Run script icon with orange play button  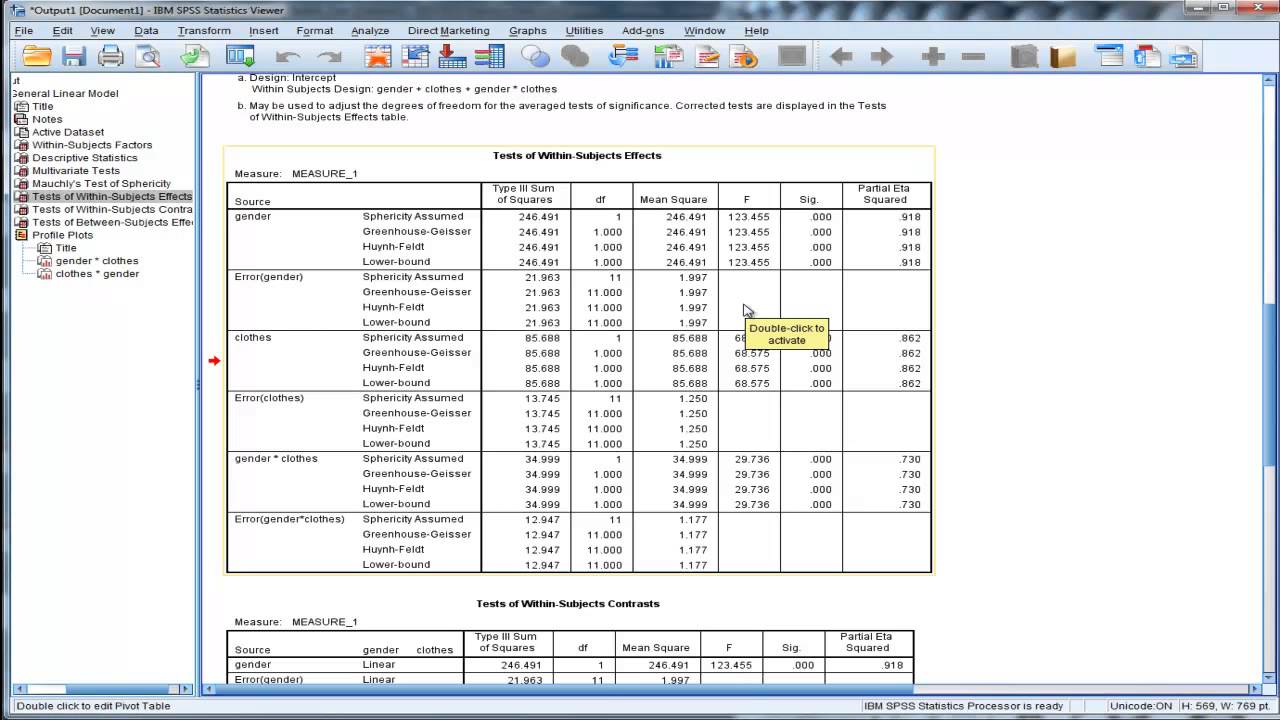click(745, 57)
